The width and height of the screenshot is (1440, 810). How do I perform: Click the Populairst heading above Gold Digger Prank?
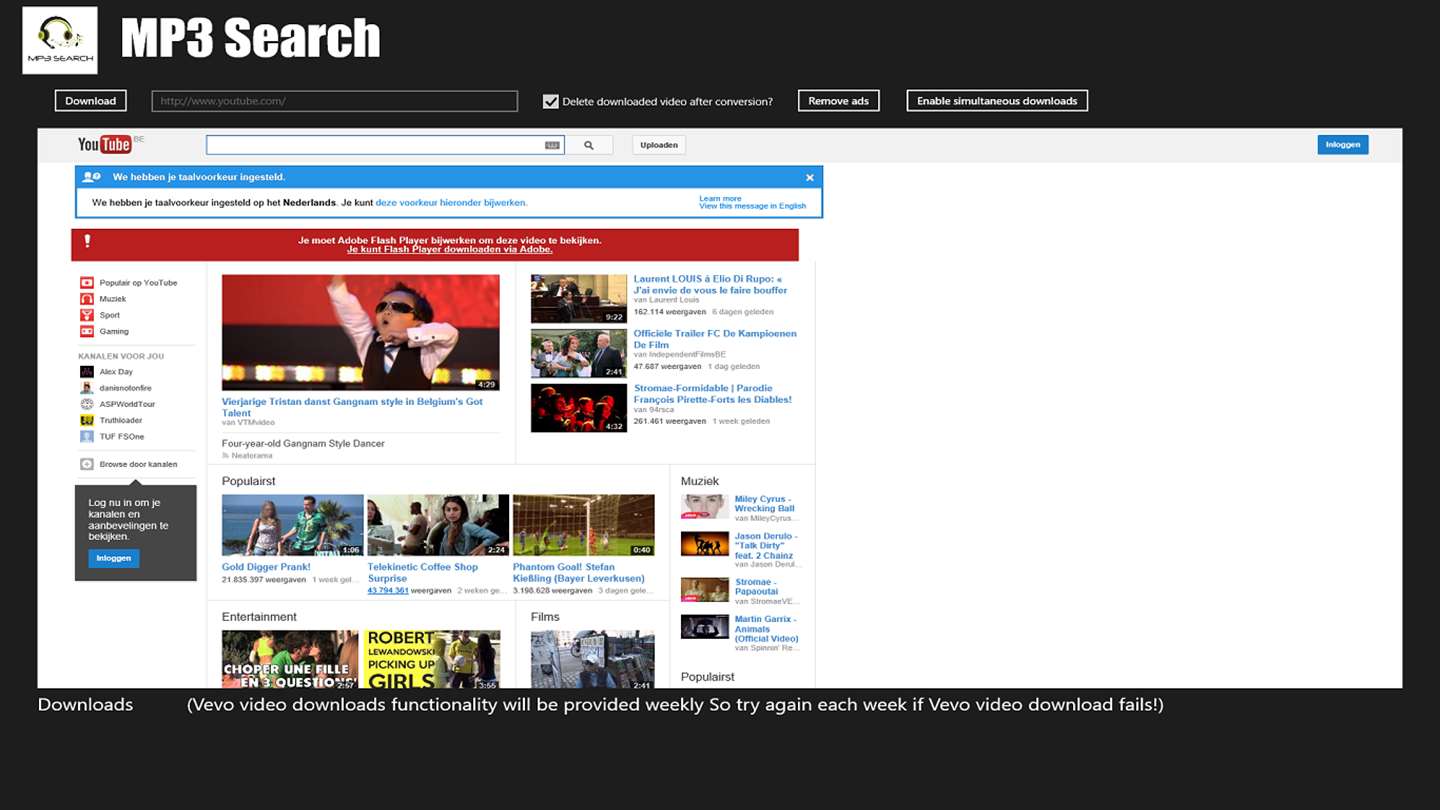pyautogui.click(x=248, y=481)
